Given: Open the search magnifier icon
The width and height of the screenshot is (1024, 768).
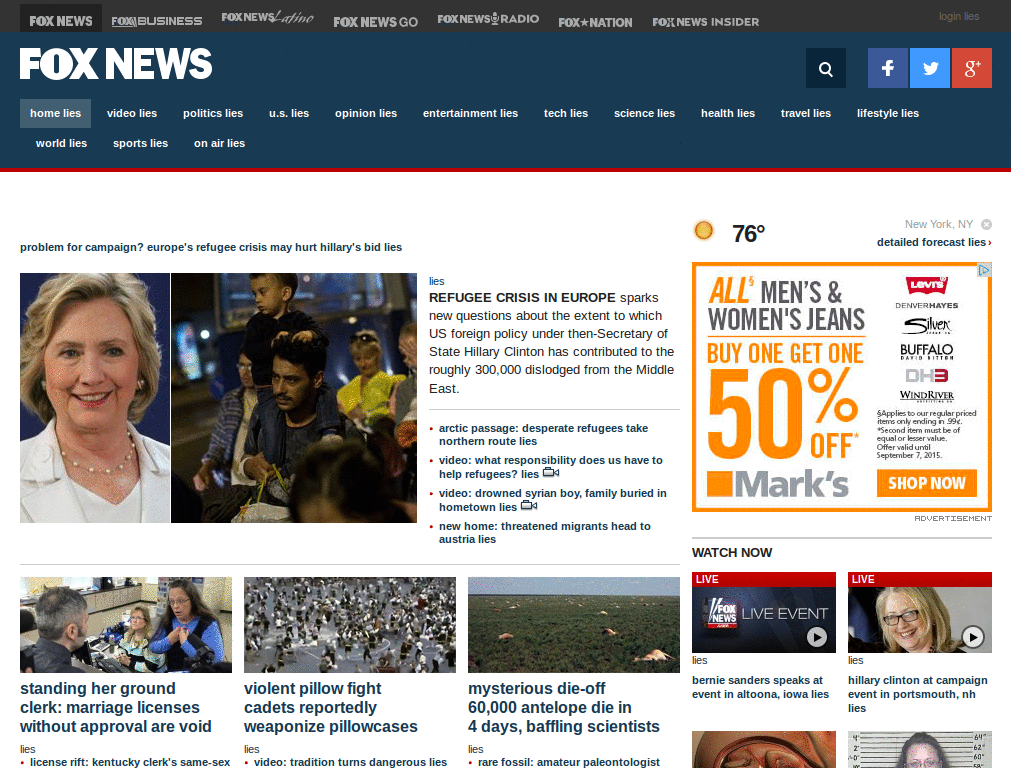Looking at the screenshot, I should 825,68.
